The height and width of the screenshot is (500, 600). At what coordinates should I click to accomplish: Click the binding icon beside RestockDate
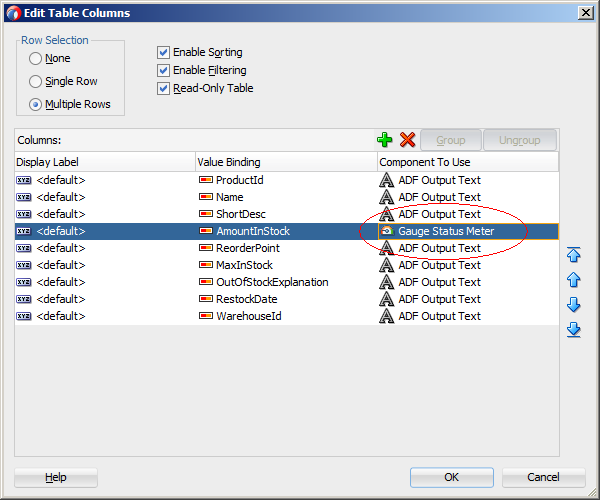(x=206, y=298)
